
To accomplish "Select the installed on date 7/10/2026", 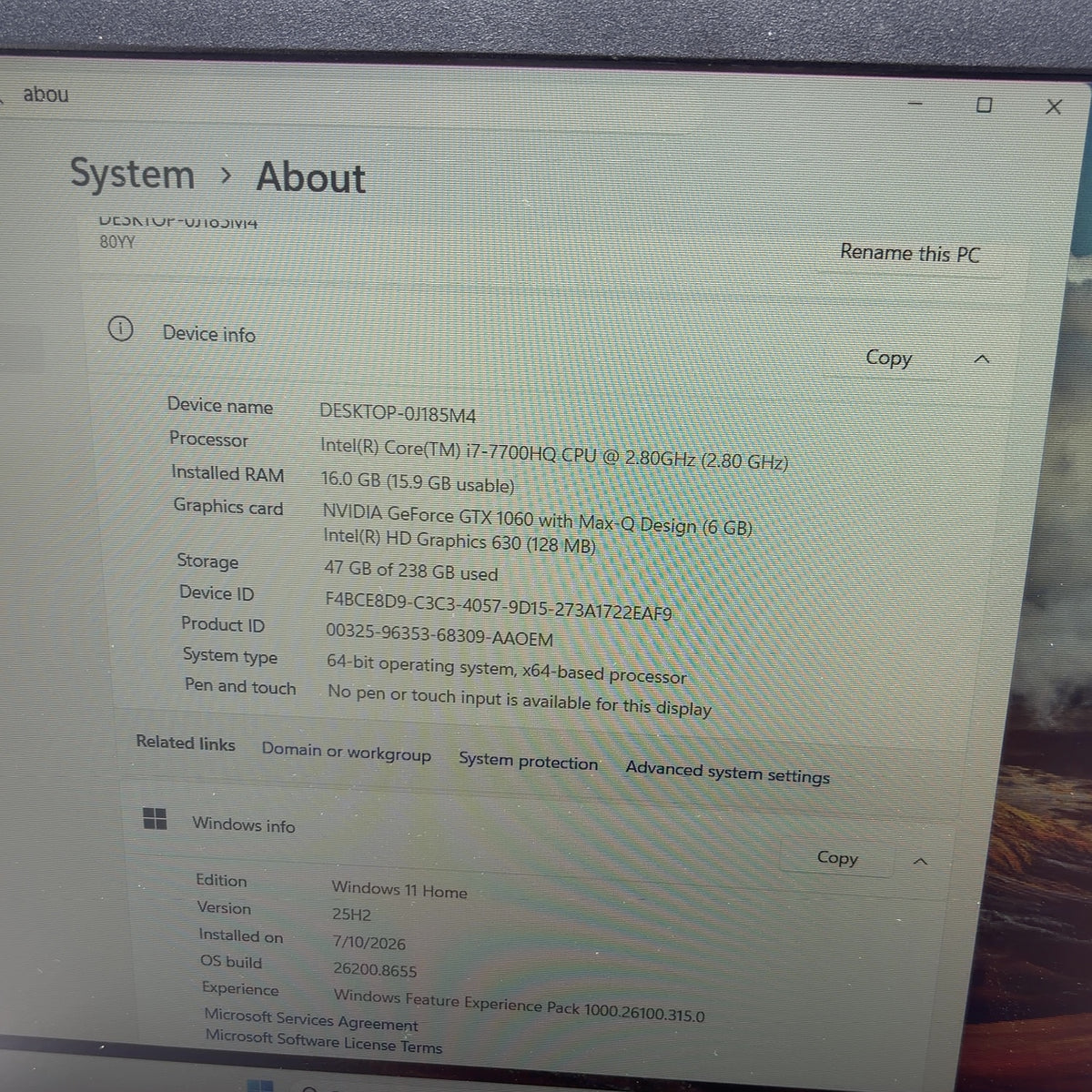I will point(369,943).
